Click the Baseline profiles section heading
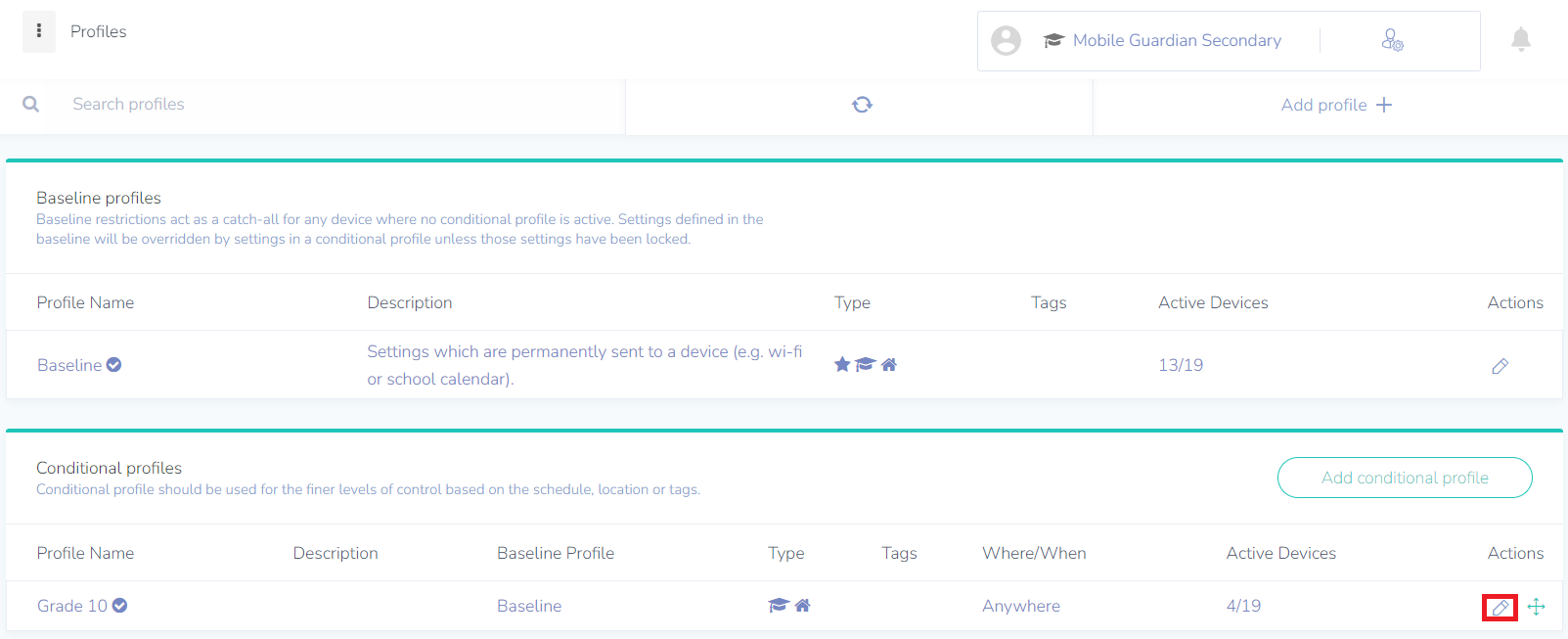The width and height of the screenshot is (1568, 639). [99, 198]
